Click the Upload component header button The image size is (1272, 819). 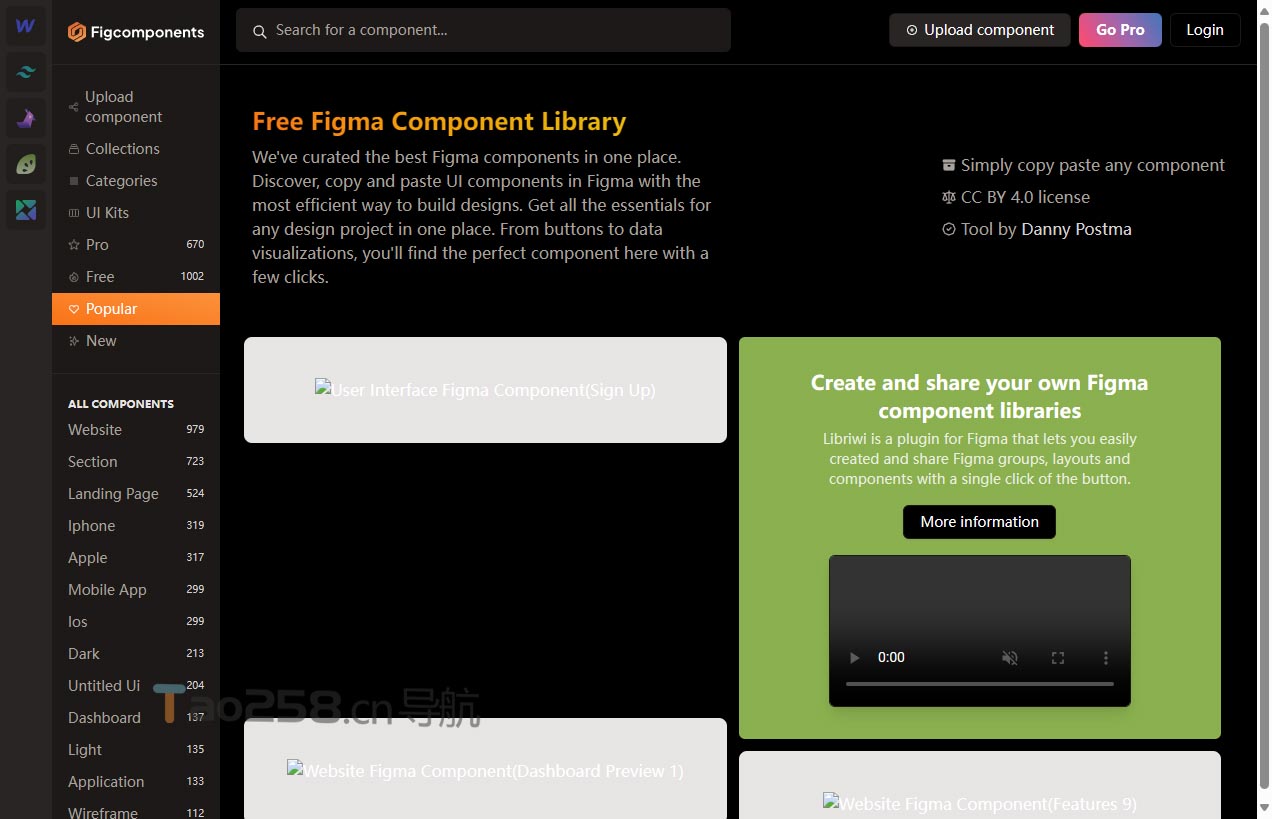tap(980, 30)
